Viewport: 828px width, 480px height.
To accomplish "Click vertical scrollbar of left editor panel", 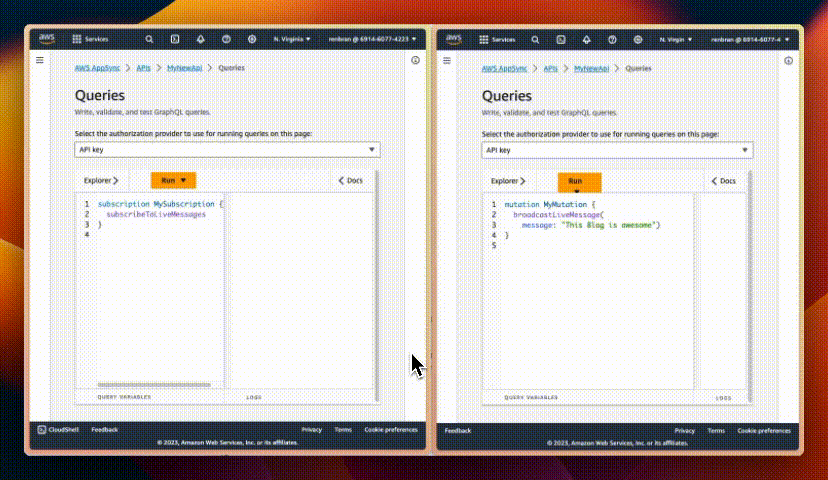I will pos(377,286).
